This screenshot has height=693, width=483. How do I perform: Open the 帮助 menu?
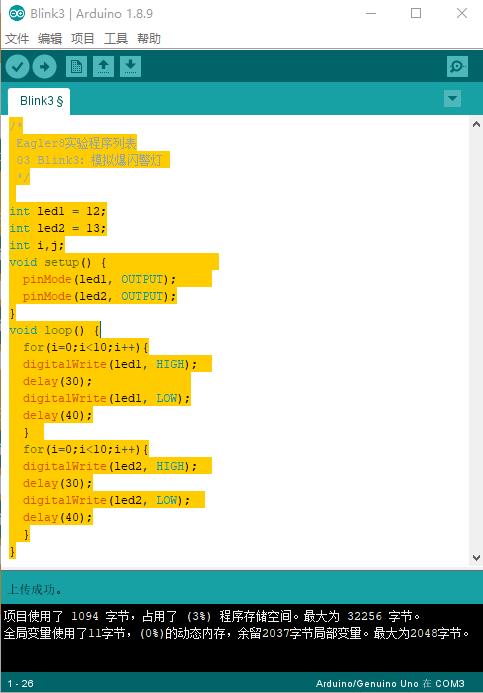(148, 39)
